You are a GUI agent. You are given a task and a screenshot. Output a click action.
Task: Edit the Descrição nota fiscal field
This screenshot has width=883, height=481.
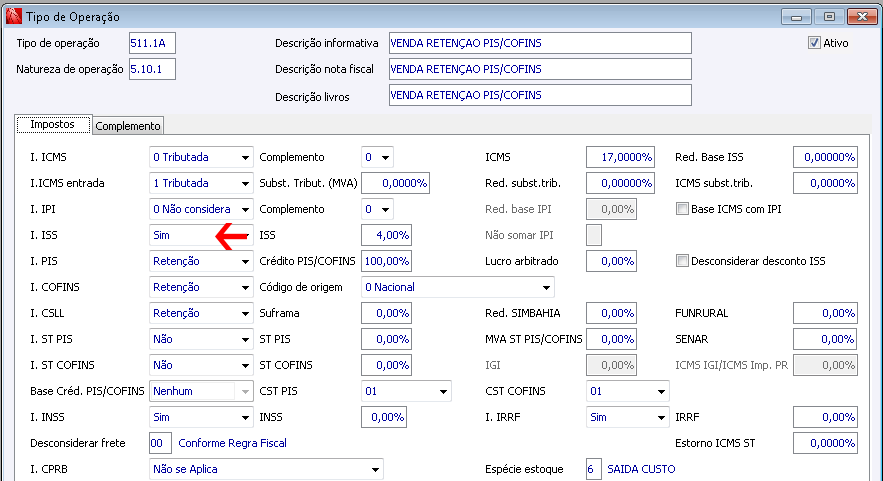pyautogui.click(x=540, y=69)
